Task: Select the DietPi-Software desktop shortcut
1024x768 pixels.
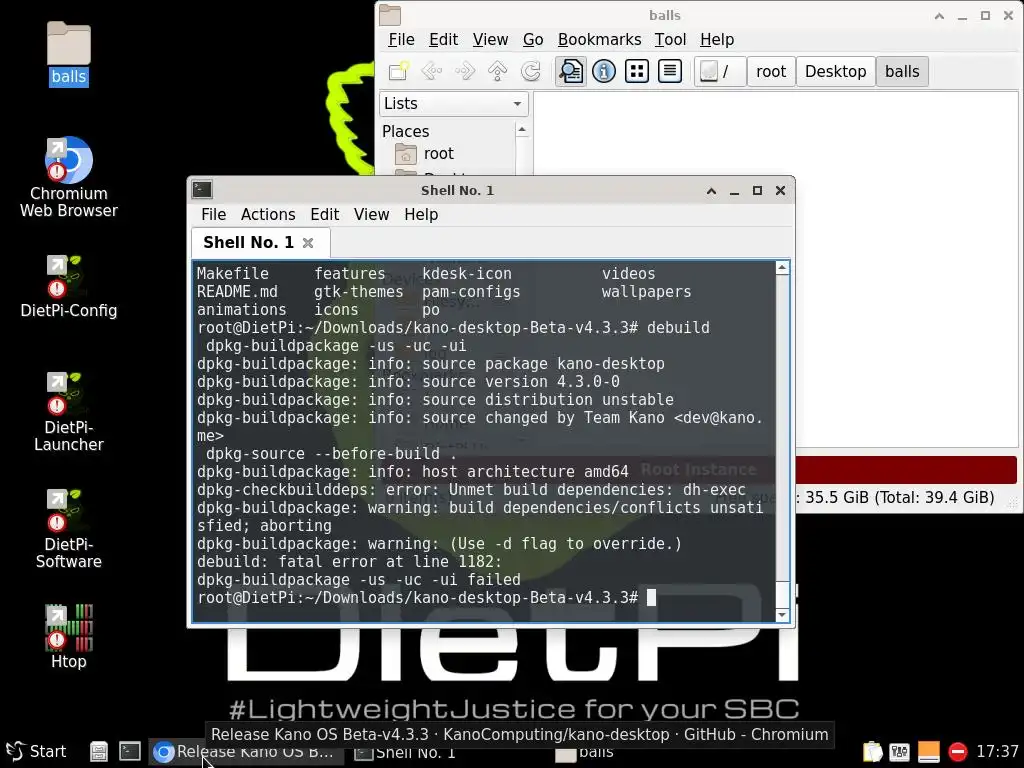Action: pos(69,530)
